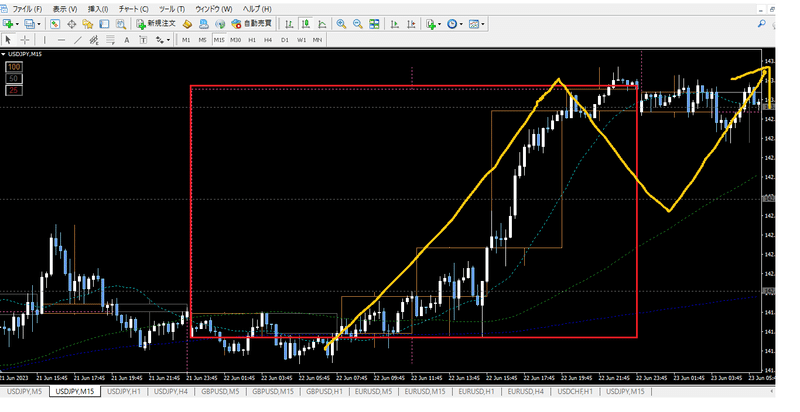This screenshot has width=800, height=412.
Task: Set timeframe to M30
Action: pyautogui.click(x=235, y=40)
